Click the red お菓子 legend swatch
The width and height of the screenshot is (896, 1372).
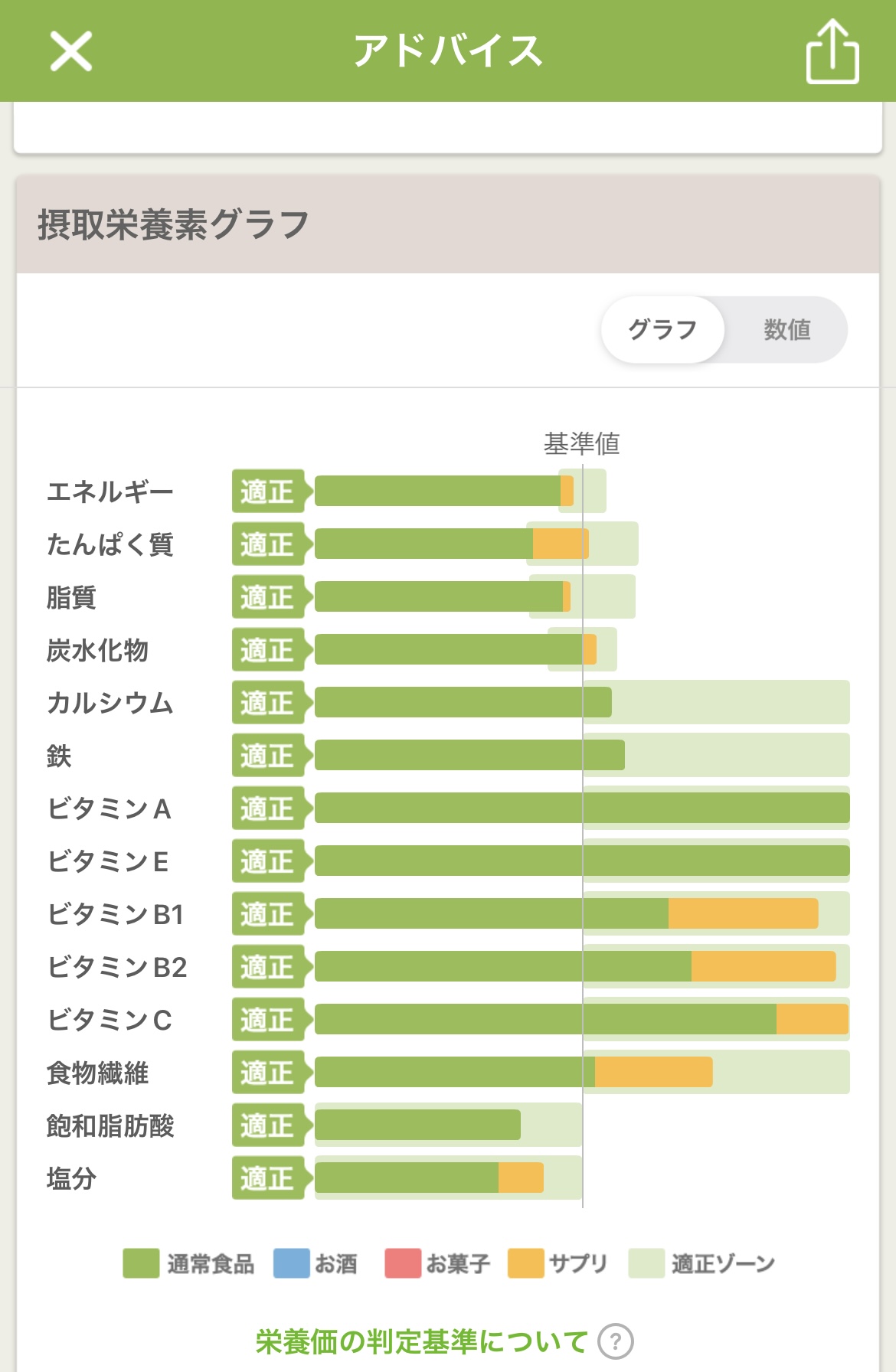(403, 1263)
